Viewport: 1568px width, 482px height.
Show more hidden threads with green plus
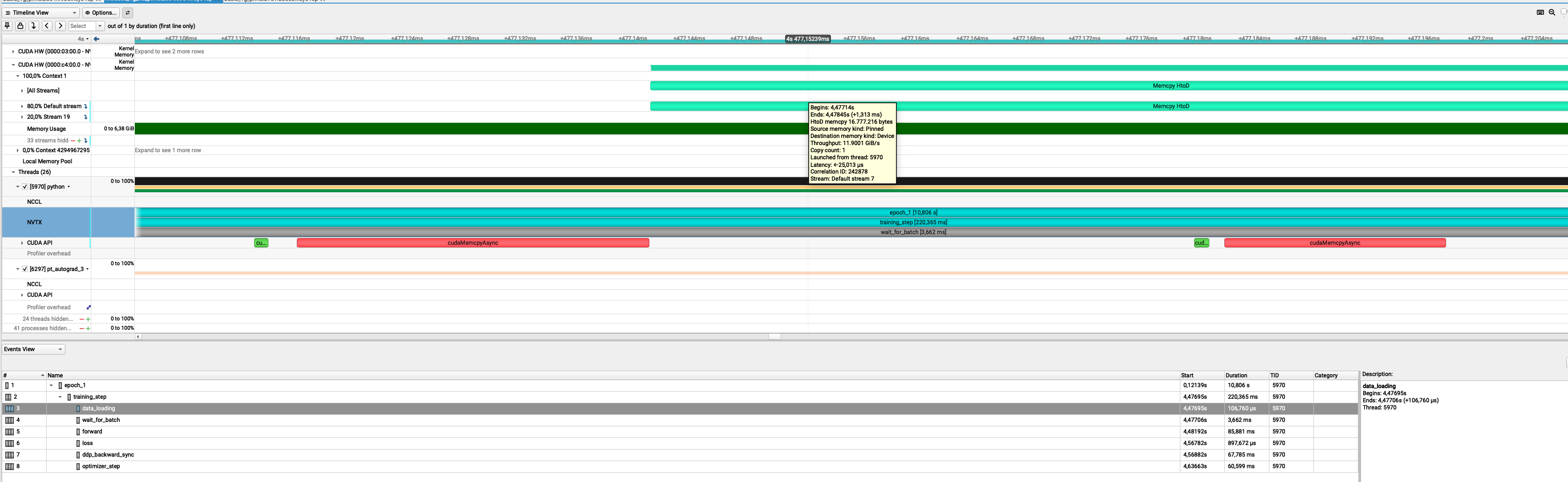coord(88,319)
